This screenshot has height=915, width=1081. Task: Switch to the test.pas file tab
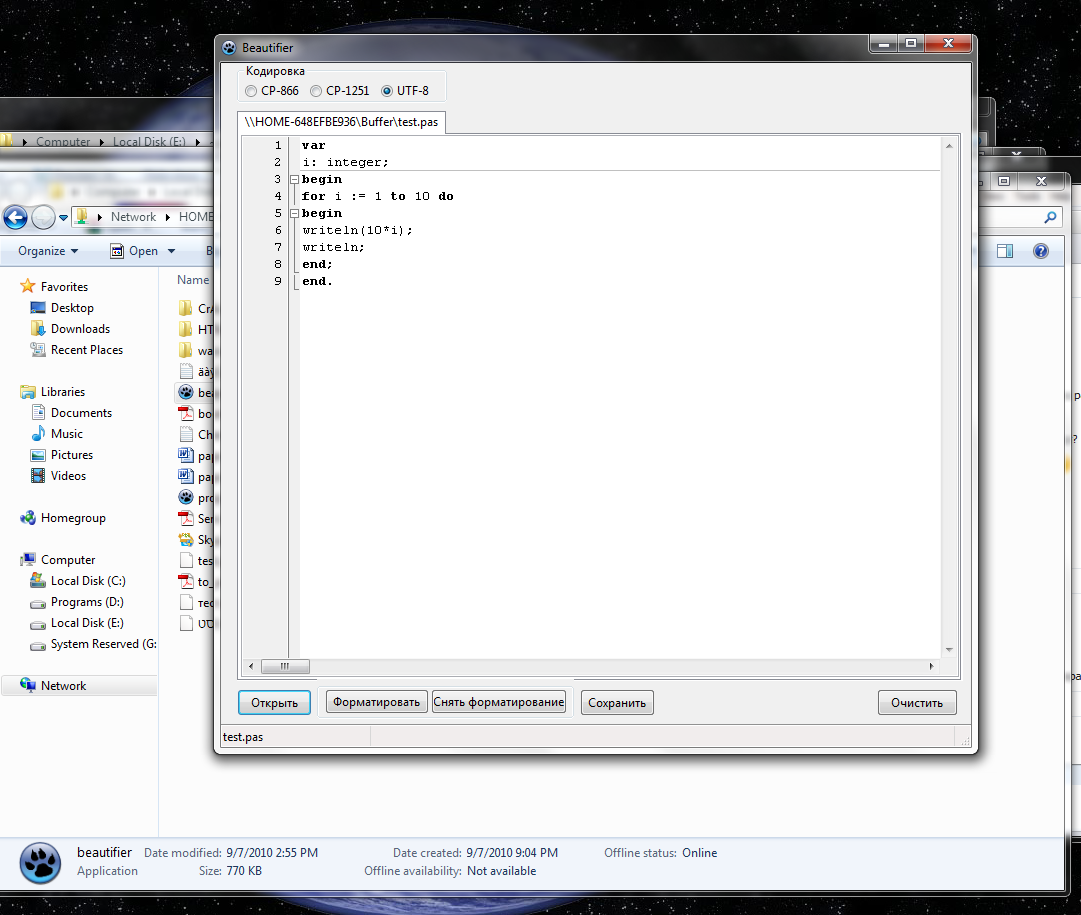click(x=343, y=122)
